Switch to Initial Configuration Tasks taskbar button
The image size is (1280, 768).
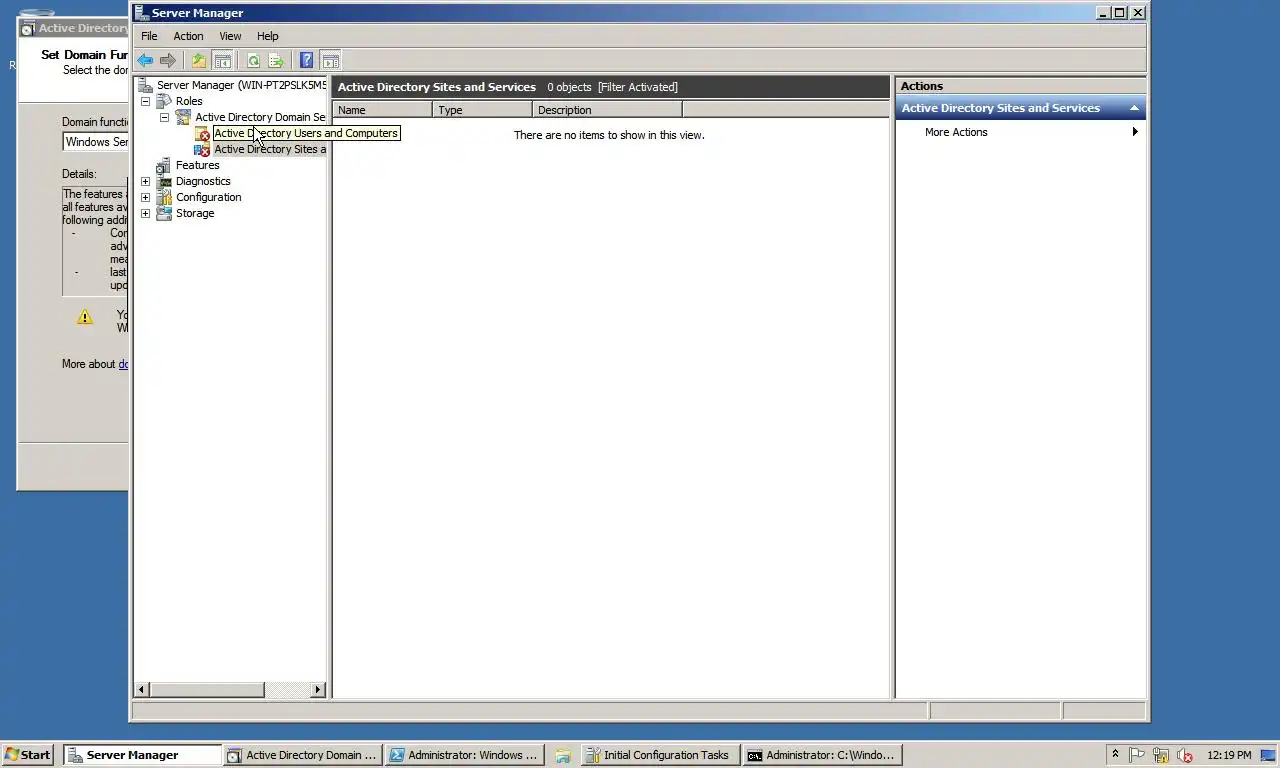point(662,755)
